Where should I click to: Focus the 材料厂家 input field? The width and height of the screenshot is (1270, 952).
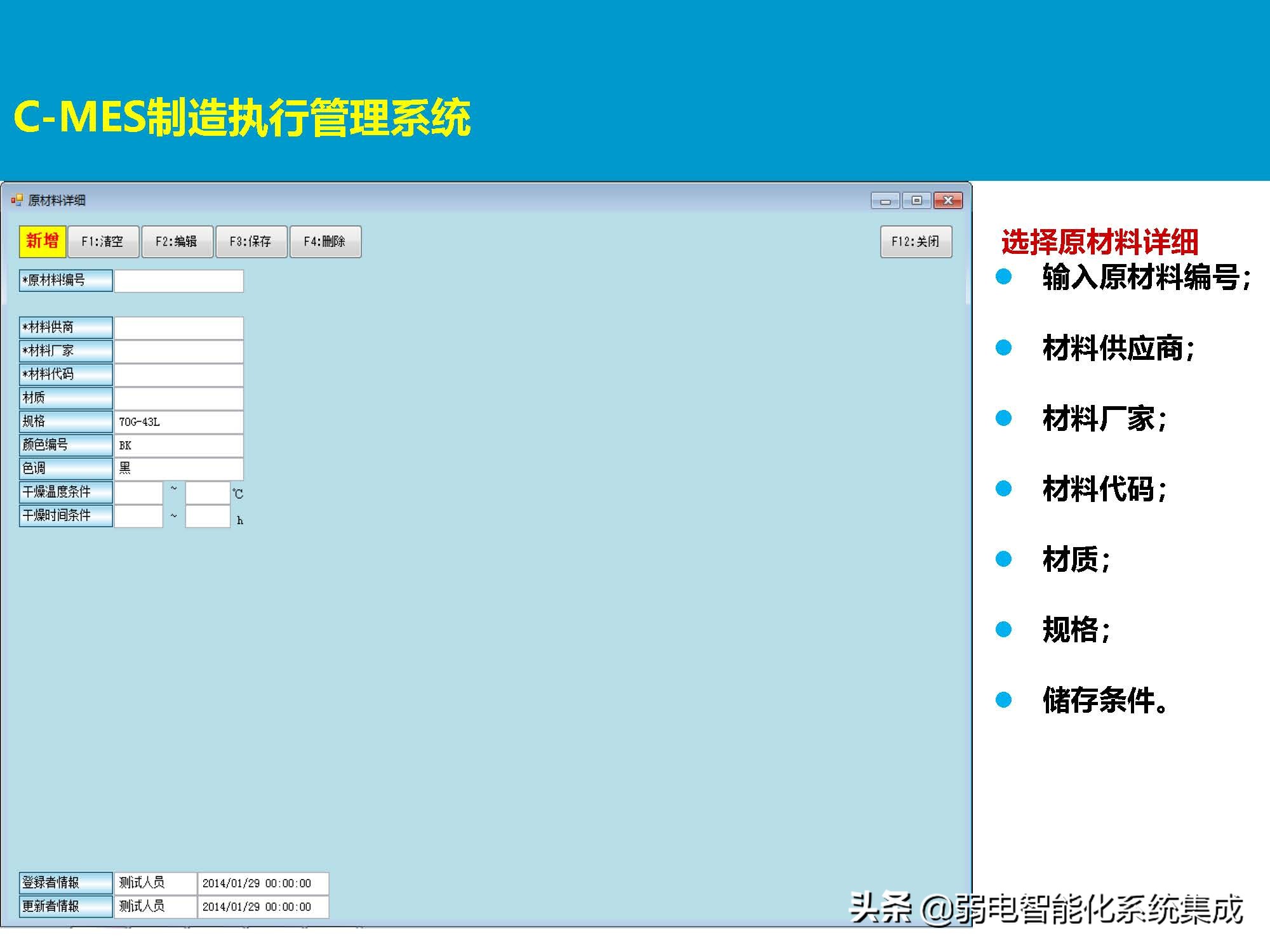[179, 352]
